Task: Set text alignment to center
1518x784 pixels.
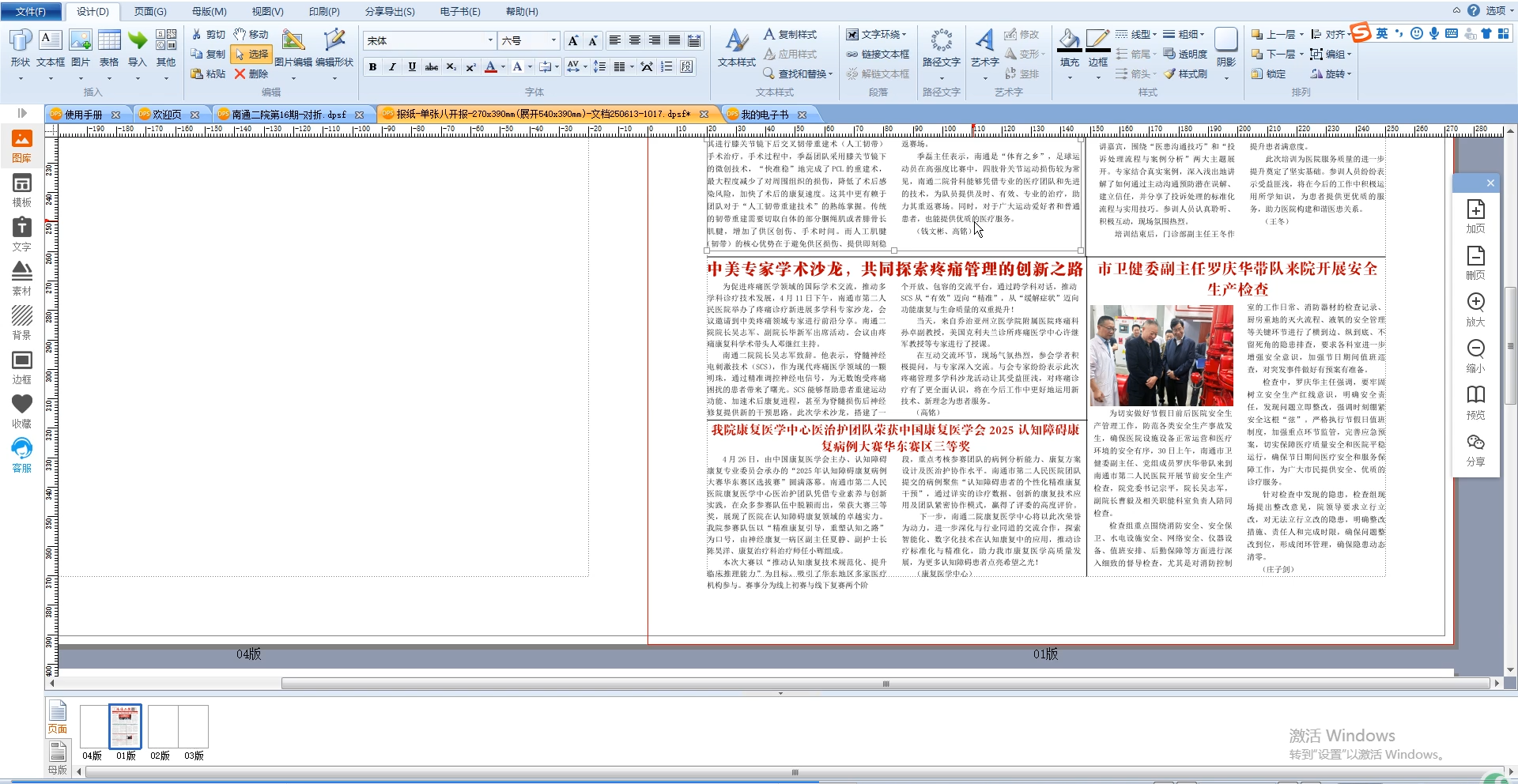Action: pos(634,41)
